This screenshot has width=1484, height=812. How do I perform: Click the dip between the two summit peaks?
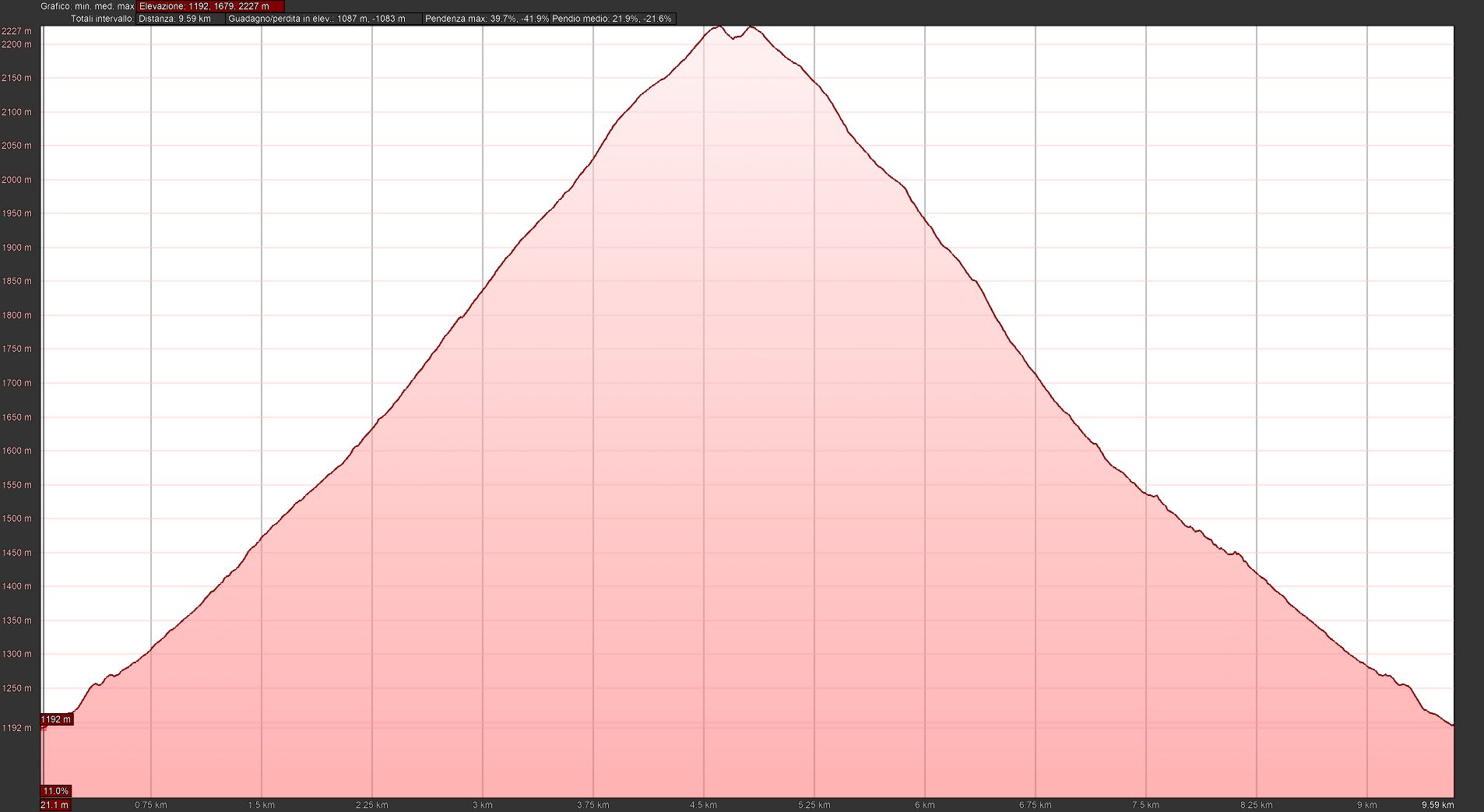[x=733, y=37]
